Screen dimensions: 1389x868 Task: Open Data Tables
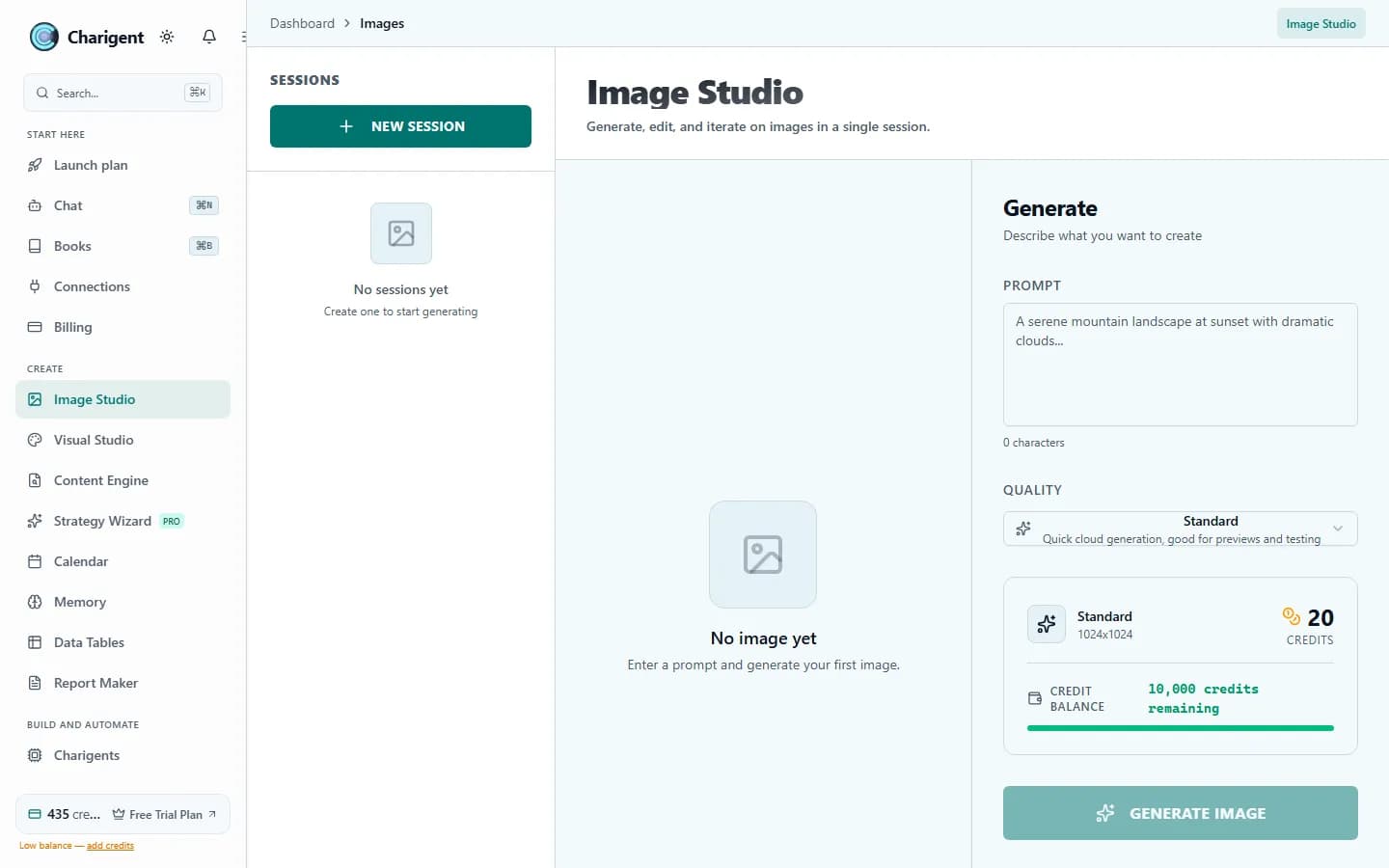point(123,642)
